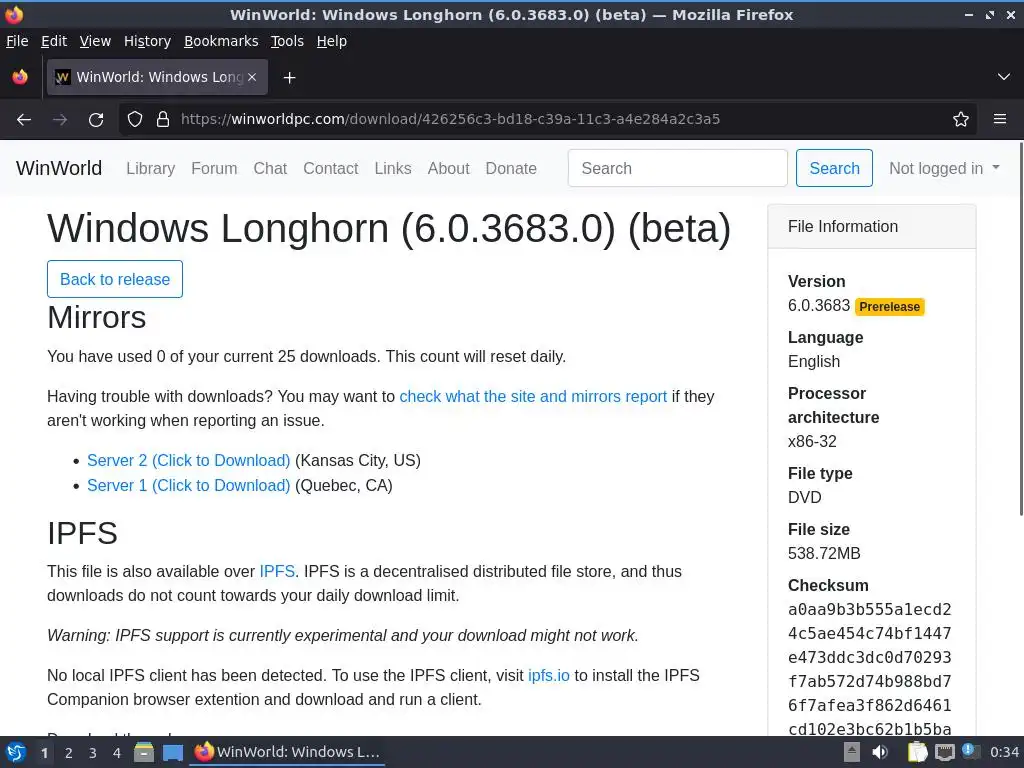Open the Donate nav link
Screen dimensions: 1024x768
[x=511, y=168]
